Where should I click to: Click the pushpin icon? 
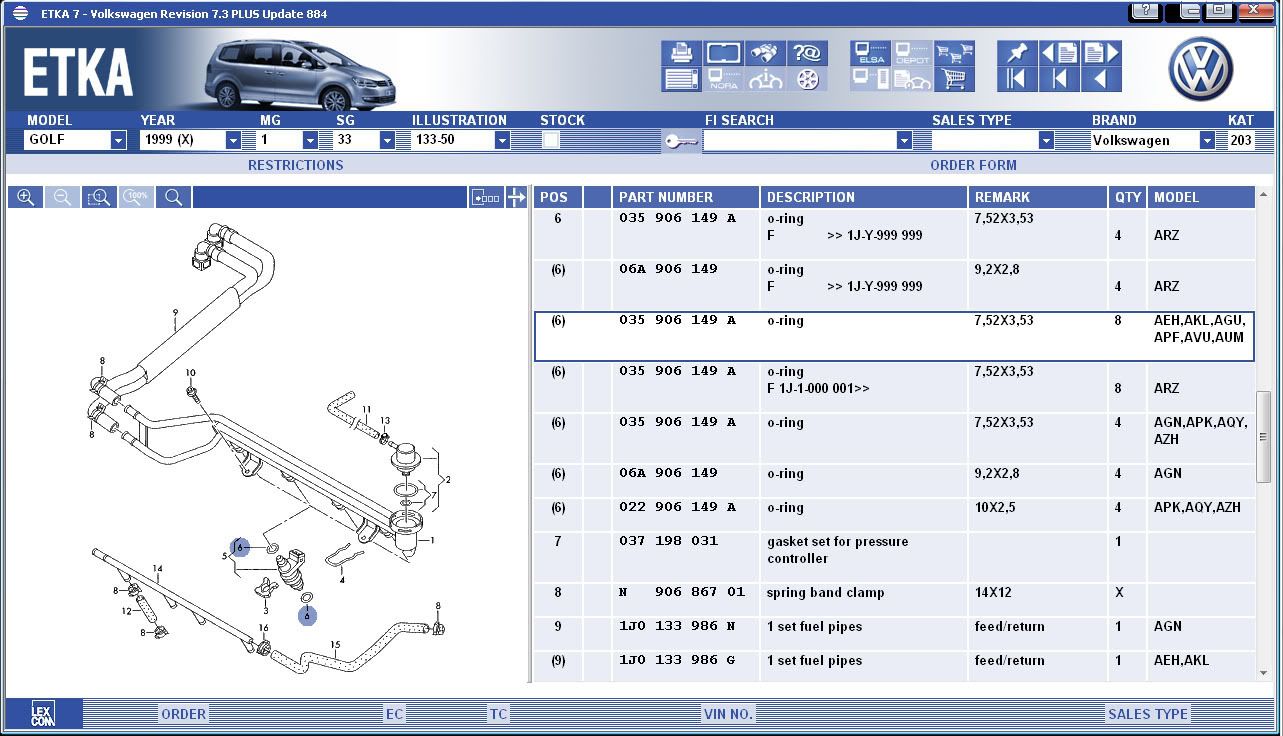click(1017, 53)
